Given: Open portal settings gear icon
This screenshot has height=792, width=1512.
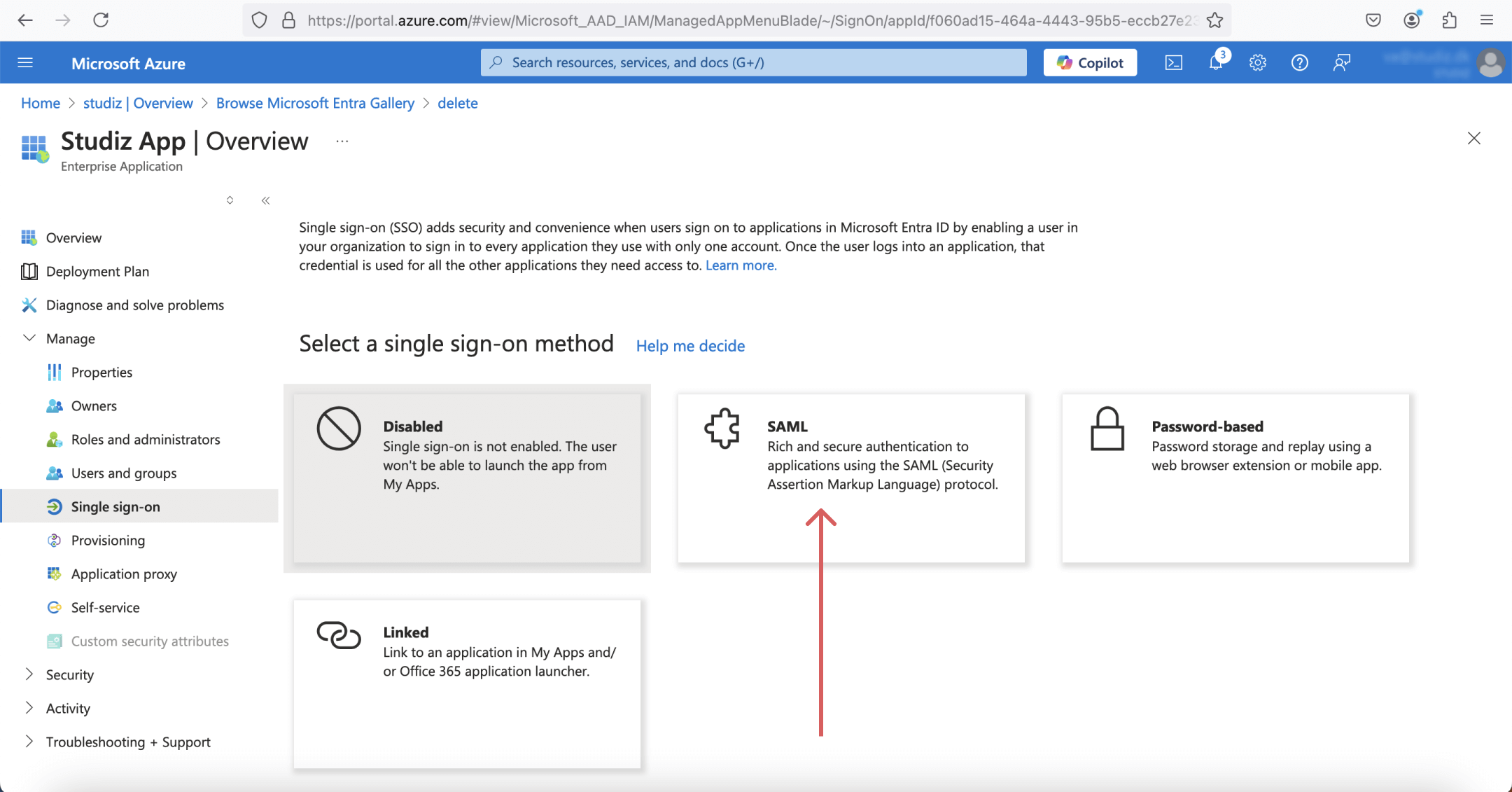Looking at the screenshot, I should pyautogui.click(x=1258, y=63).
